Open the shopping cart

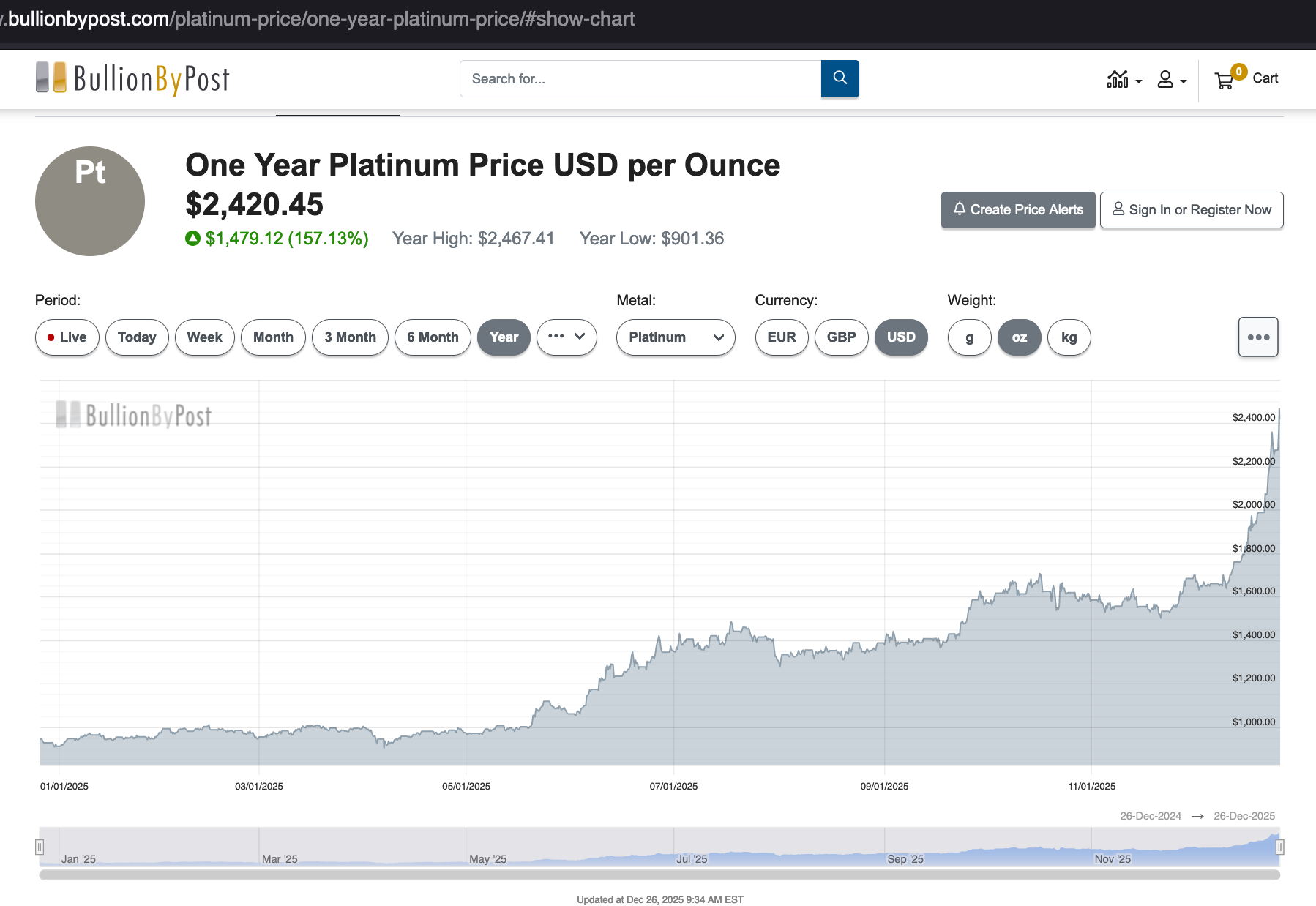[x=1246, y=79]
